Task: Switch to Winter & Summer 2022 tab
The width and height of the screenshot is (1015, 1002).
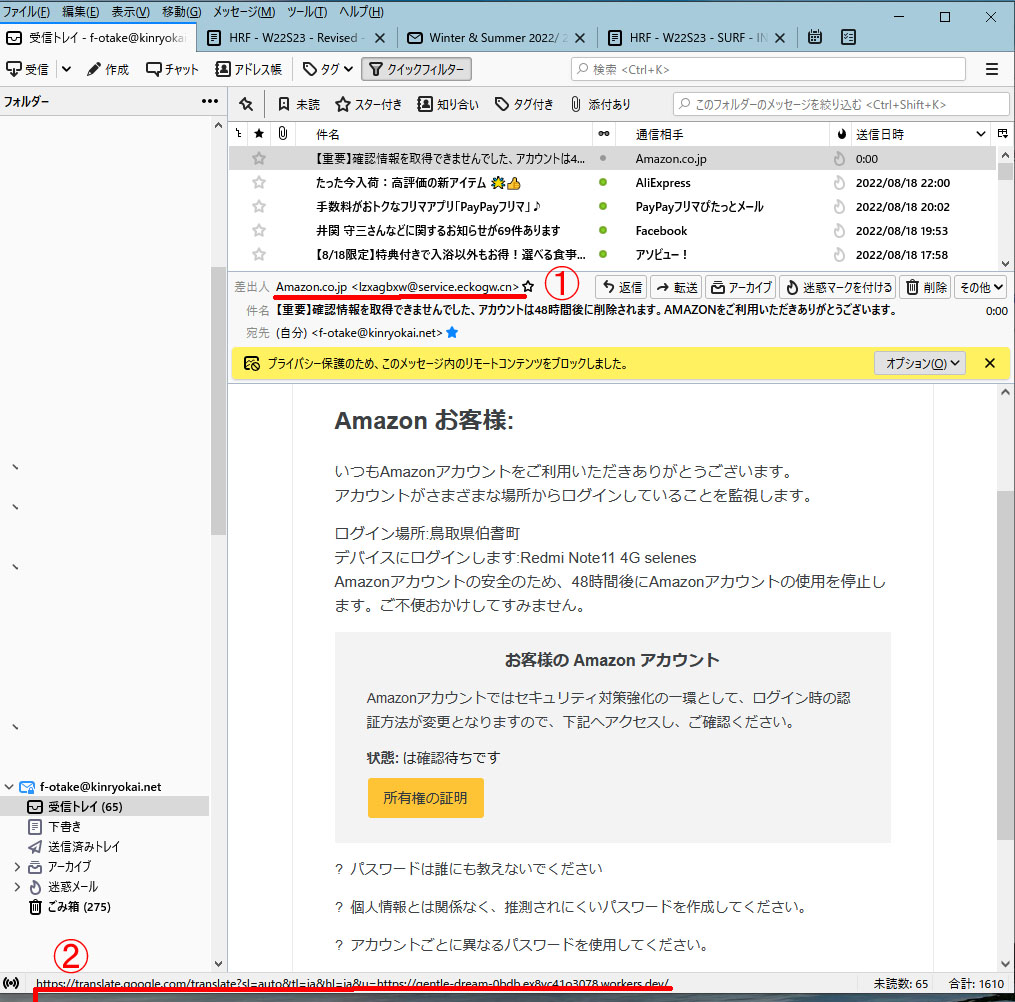Action: tap(495, 38)
